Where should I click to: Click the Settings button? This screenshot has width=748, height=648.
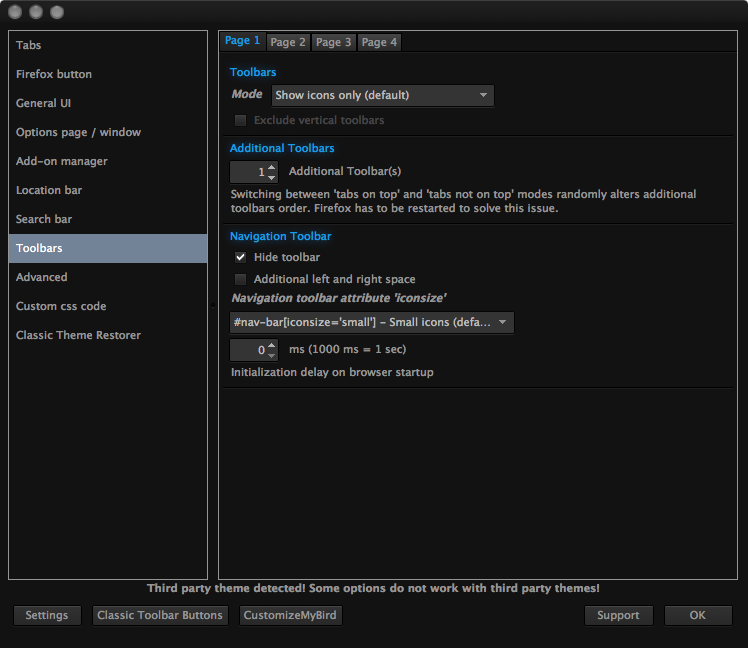47,616
